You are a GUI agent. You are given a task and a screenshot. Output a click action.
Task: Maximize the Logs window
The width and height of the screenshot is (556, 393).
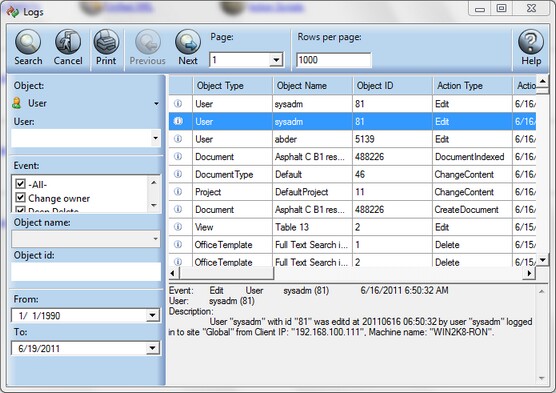click(x=501, y=9)
